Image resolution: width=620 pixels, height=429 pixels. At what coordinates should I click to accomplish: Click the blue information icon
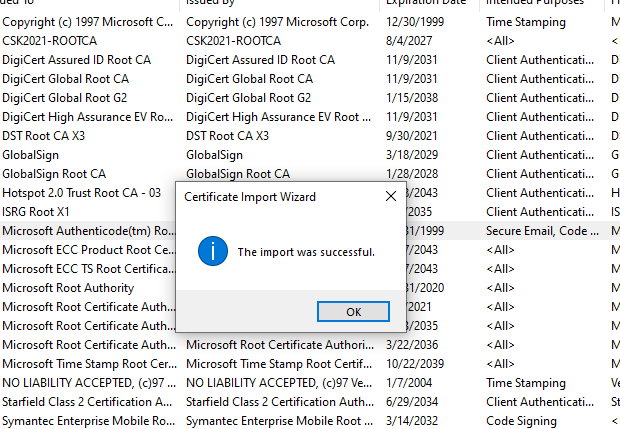click(x=212, y=251)
